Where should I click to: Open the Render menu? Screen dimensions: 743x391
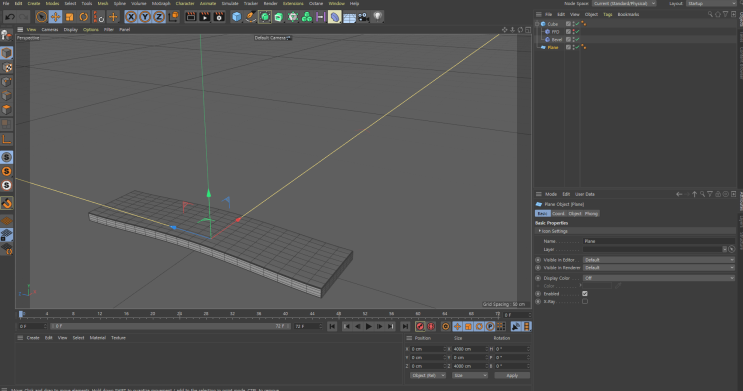270,3
